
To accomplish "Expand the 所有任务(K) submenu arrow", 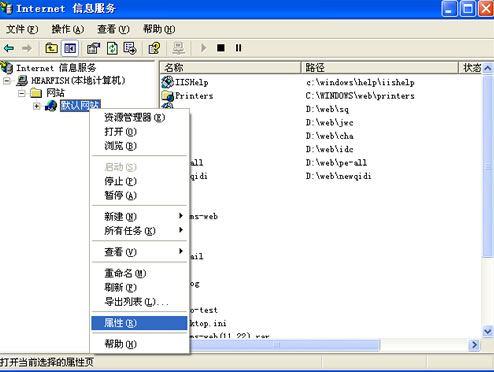I will point(181,230).
